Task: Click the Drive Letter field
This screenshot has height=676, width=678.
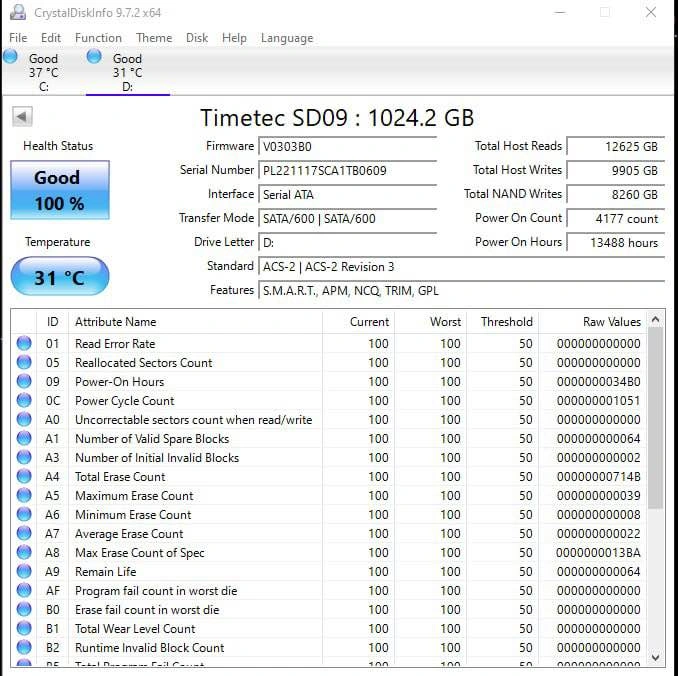Action: click(x=348, y=243)
